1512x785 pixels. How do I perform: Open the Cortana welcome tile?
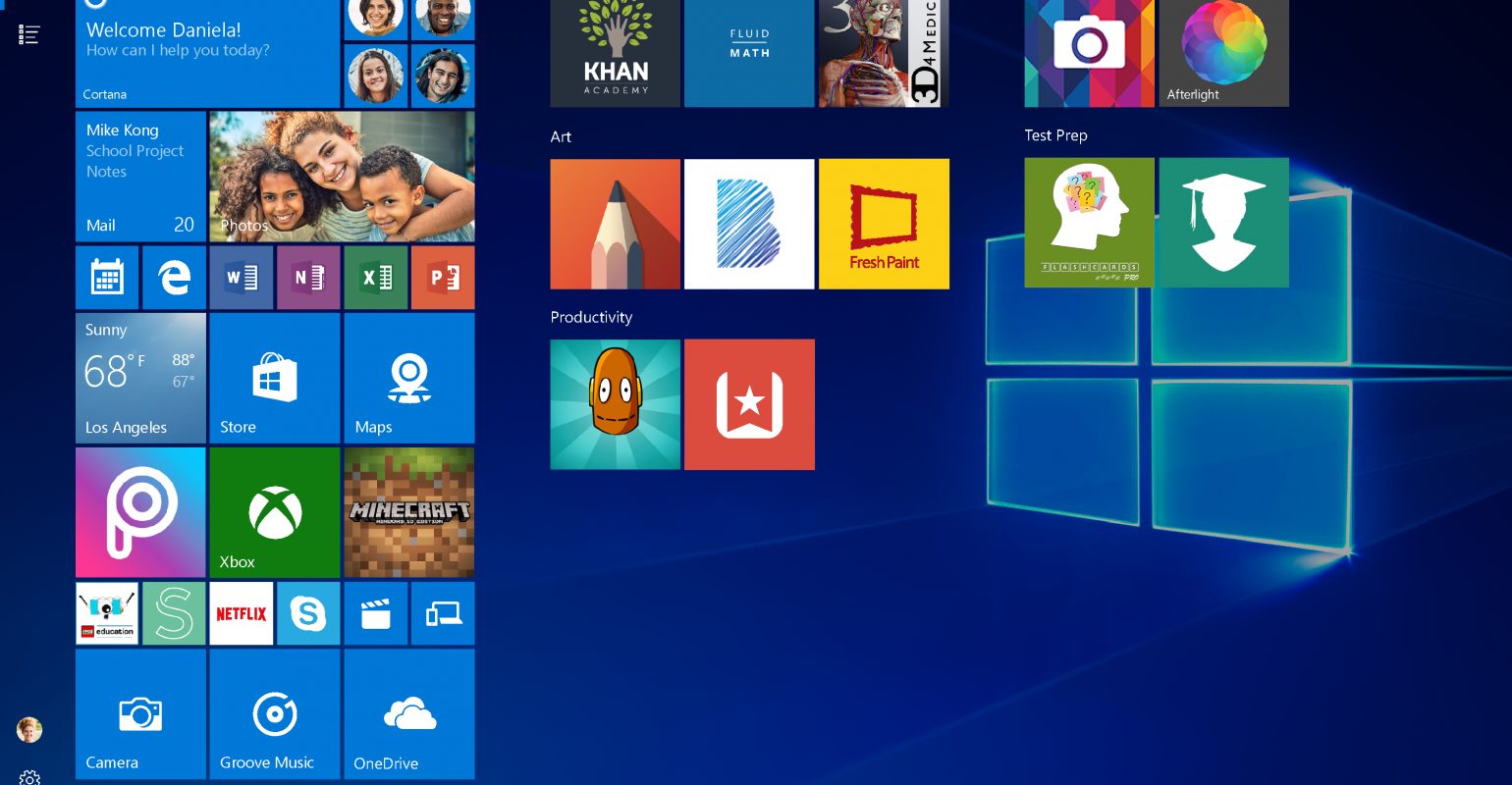(x=208, y=53)
